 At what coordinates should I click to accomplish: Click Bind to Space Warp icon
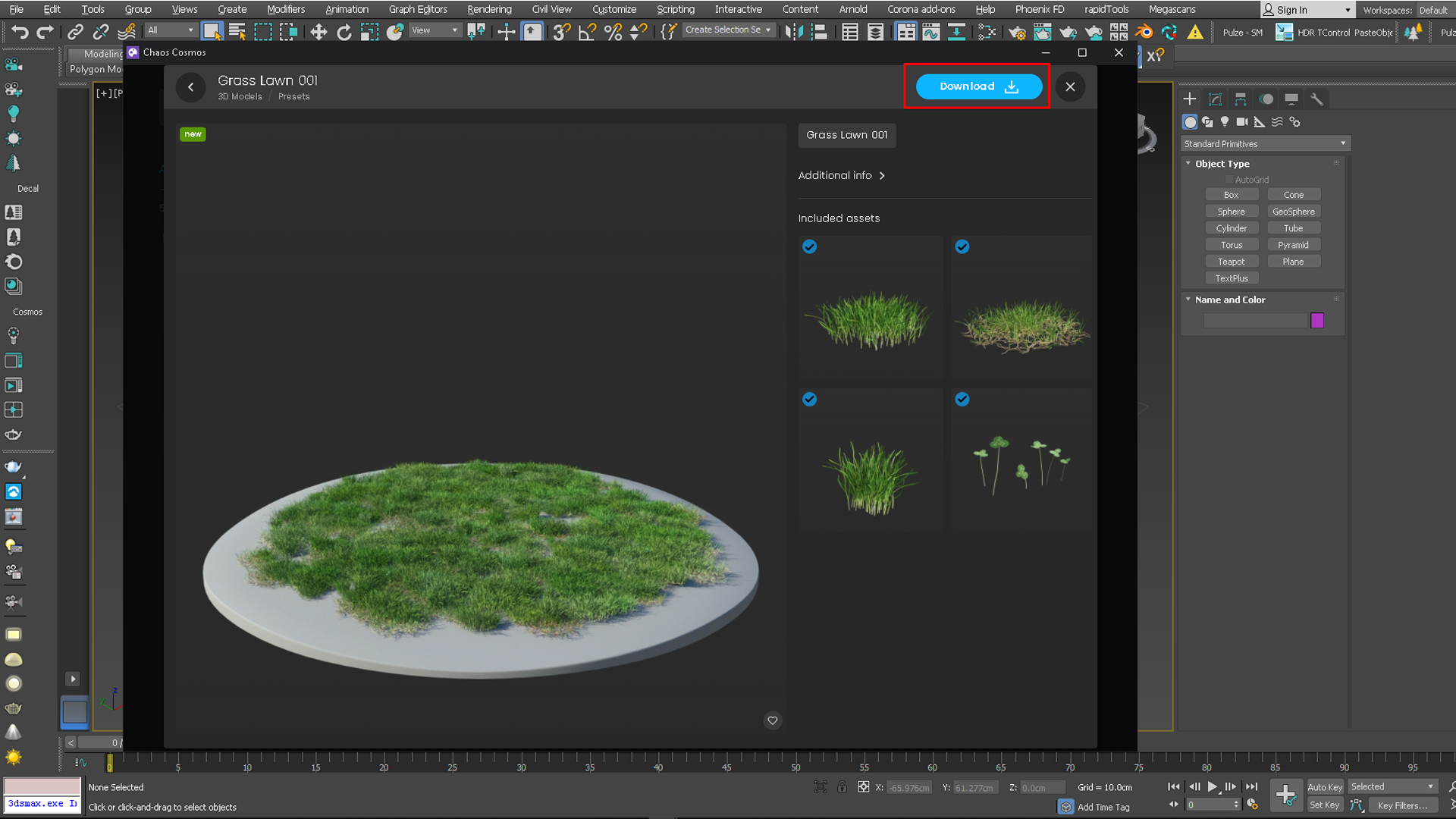pos(127,32)
